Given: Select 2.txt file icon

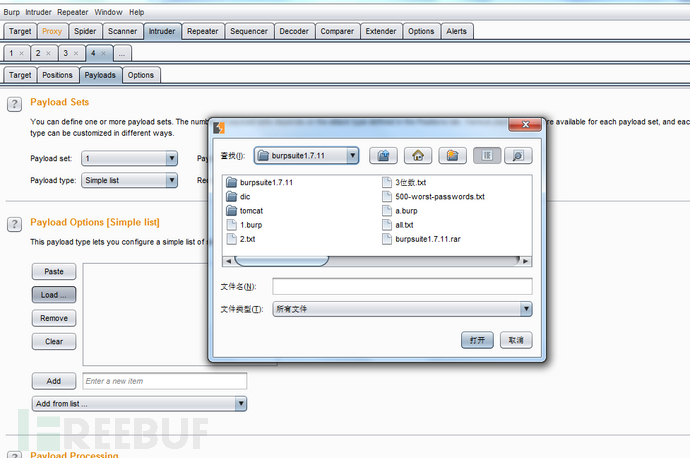Looking at the screenshot, I should [x=231, y=239].
